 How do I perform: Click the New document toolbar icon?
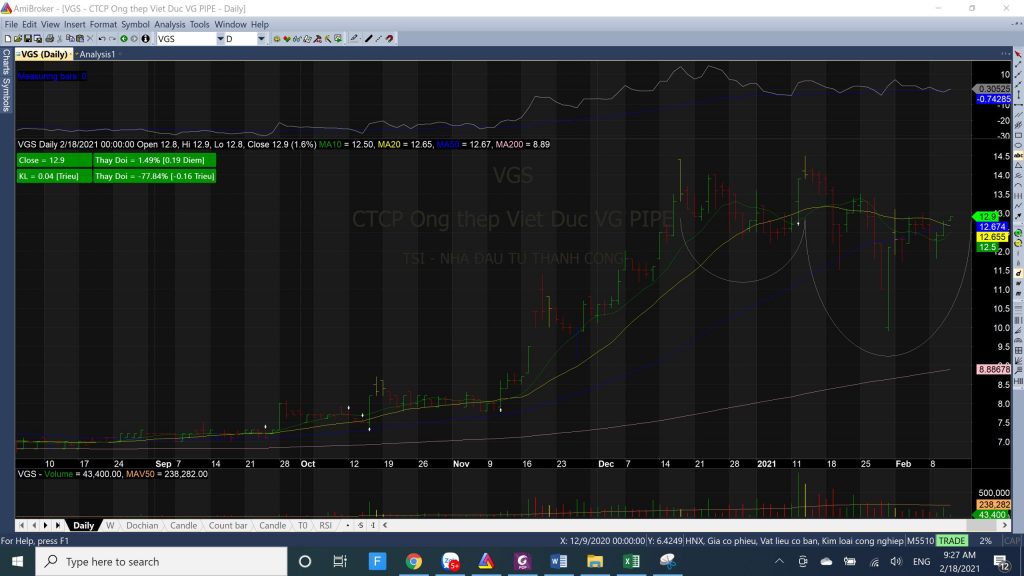point(6,39)
